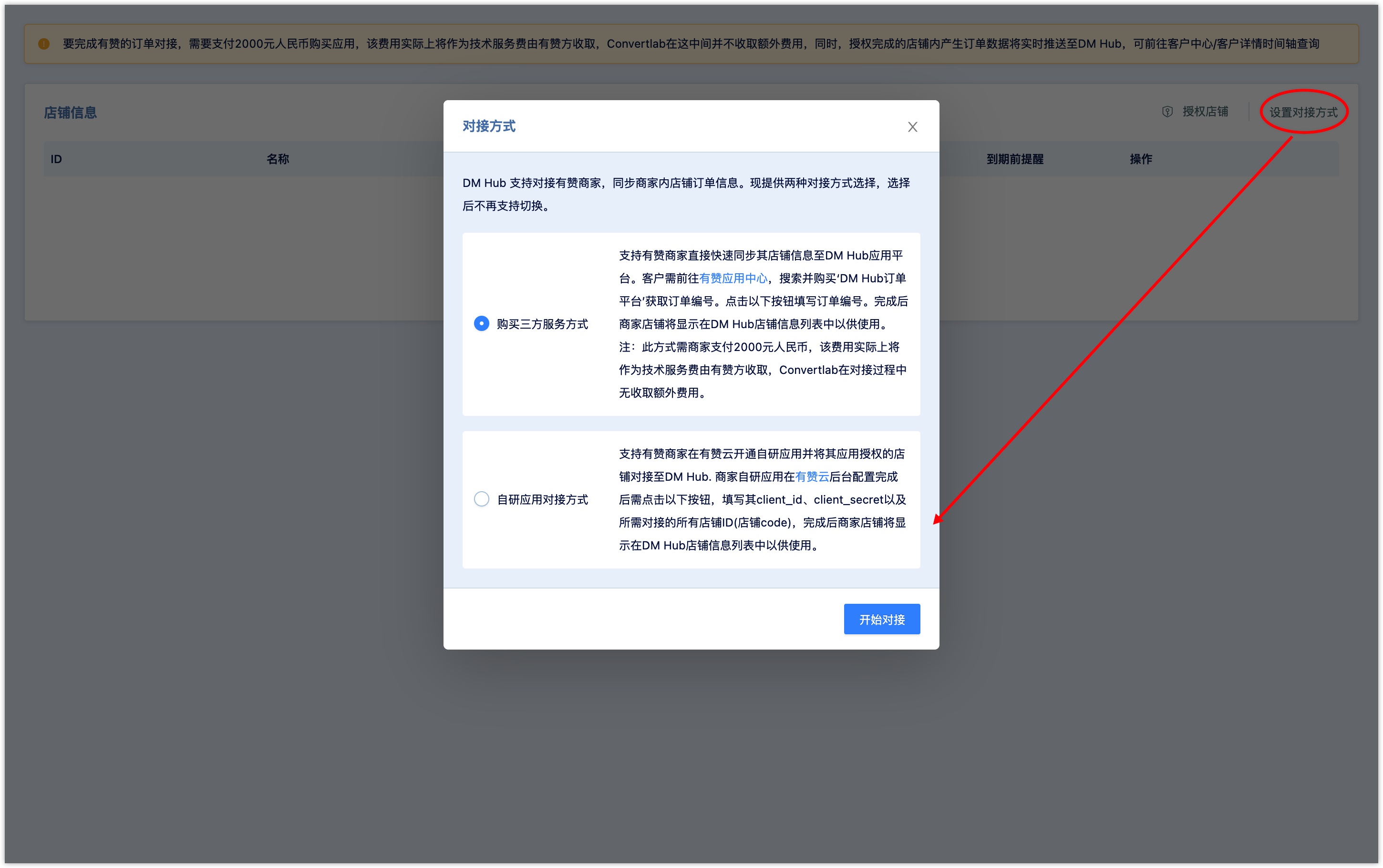The height and width of the screenshot is (868, 1383).
Task: Open the 有赞应用中心 link
Action: (x=733, y=279)
